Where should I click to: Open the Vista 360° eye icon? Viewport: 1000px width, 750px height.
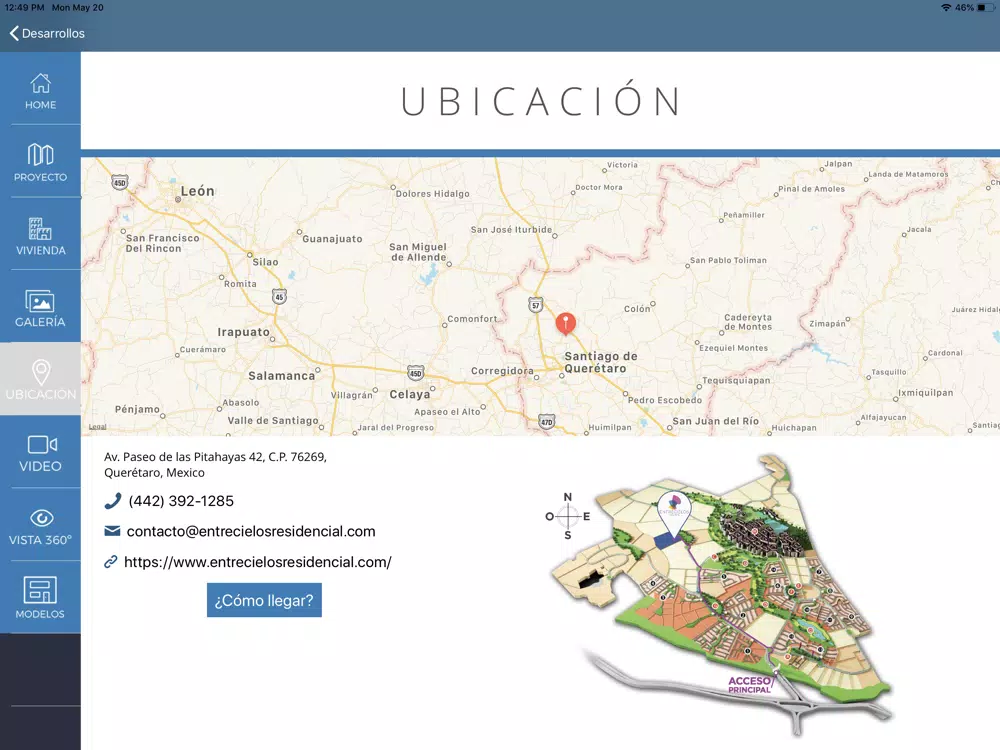click(x=41, y=518)
